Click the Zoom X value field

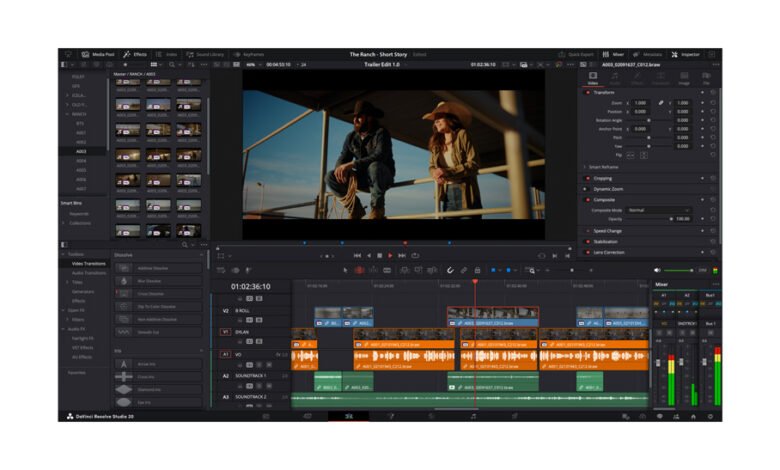(x=641, y=103)
